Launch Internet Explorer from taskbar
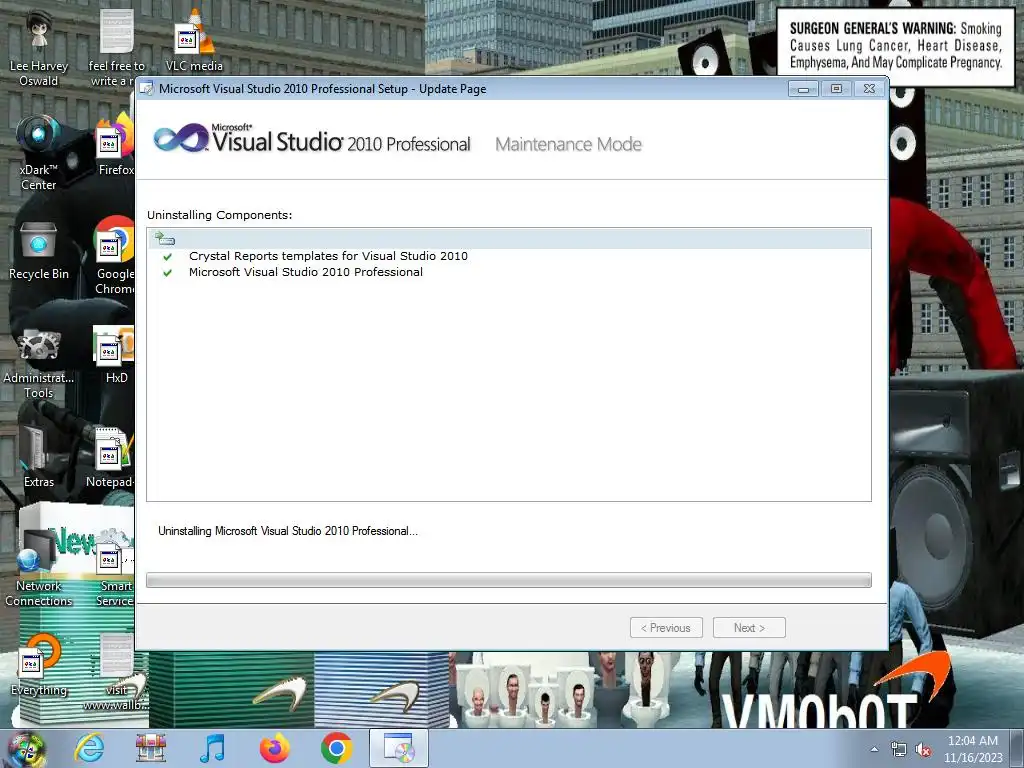The height and width of the screenshot is (768, 1024). pyautogui.click(x=89, y=748)
